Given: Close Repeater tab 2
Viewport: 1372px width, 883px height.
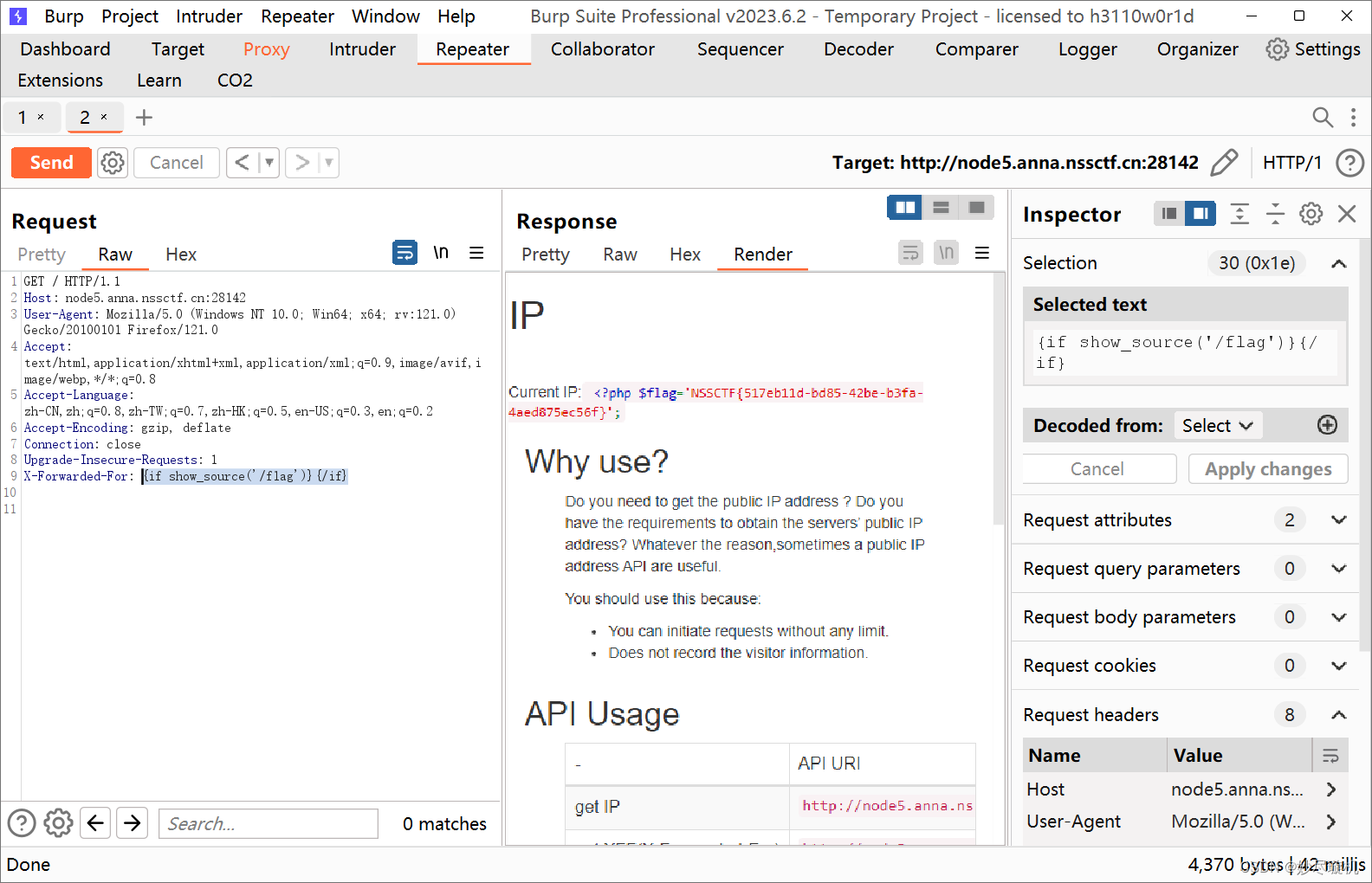Looking at the screenshot, I should click(104, 117).
